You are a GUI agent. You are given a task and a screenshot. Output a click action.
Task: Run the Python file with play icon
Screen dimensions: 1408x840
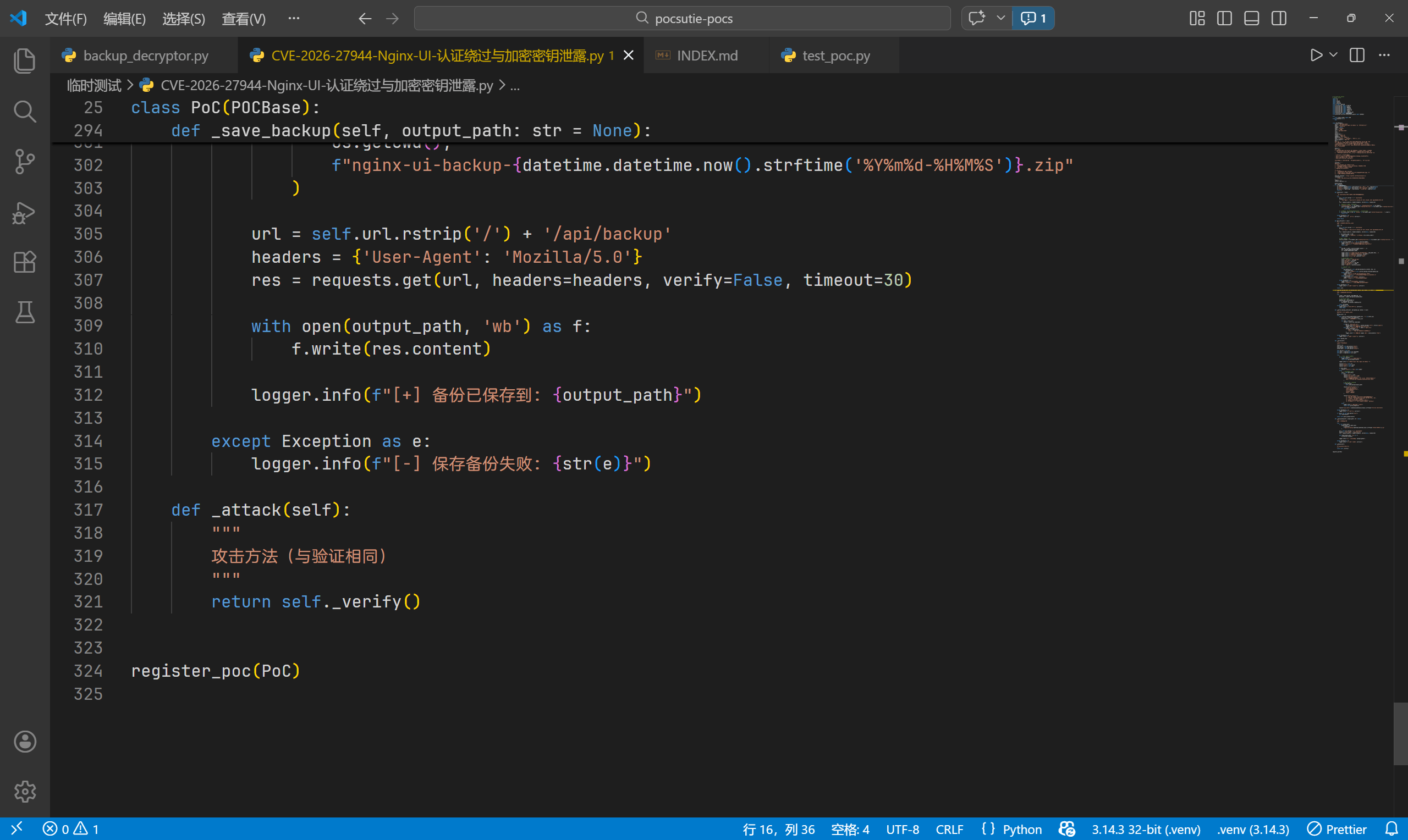[1316, 55]
